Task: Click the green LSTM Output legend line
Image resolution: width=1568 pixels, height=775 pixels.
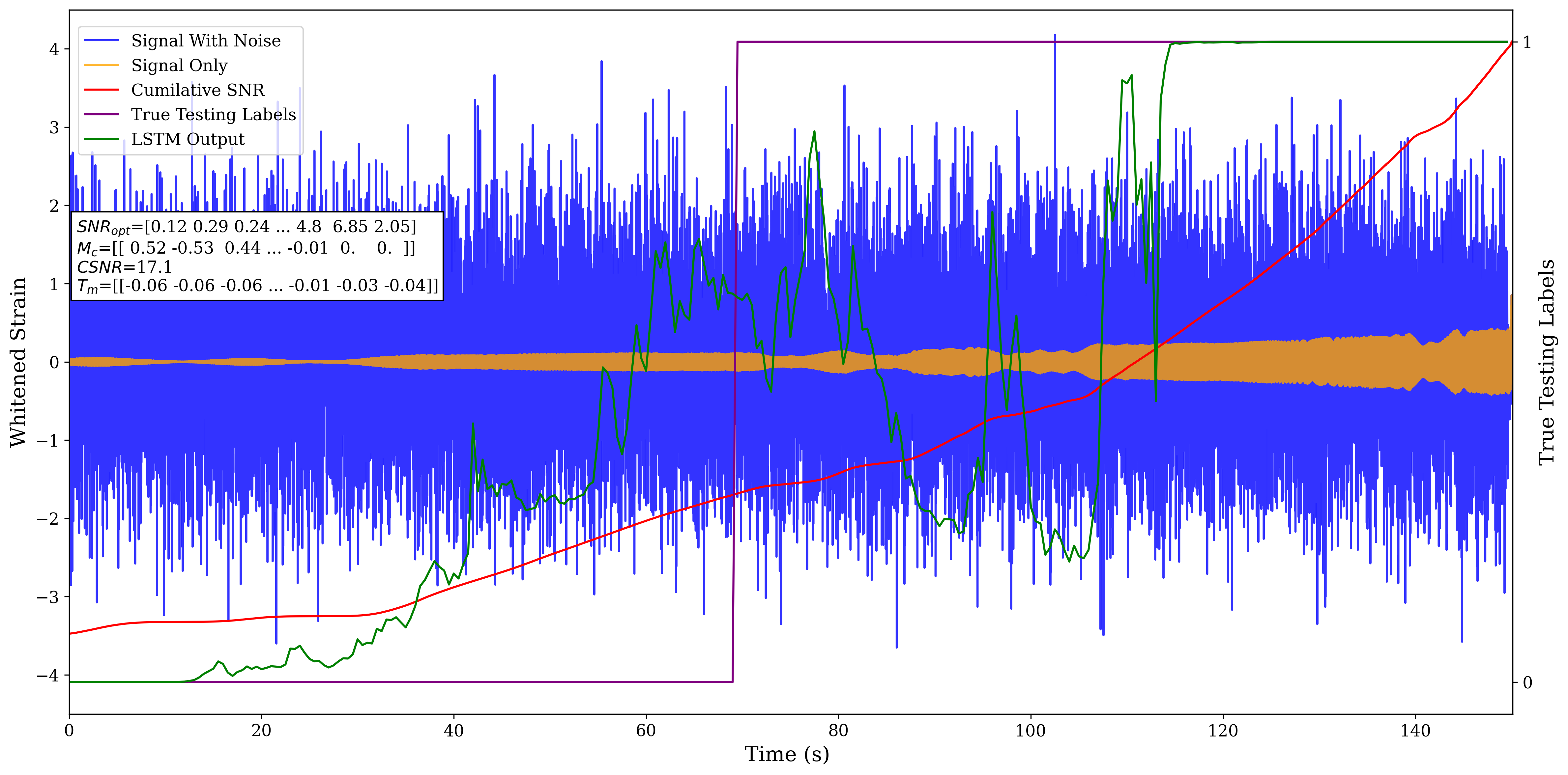Action: click(101, 139)
